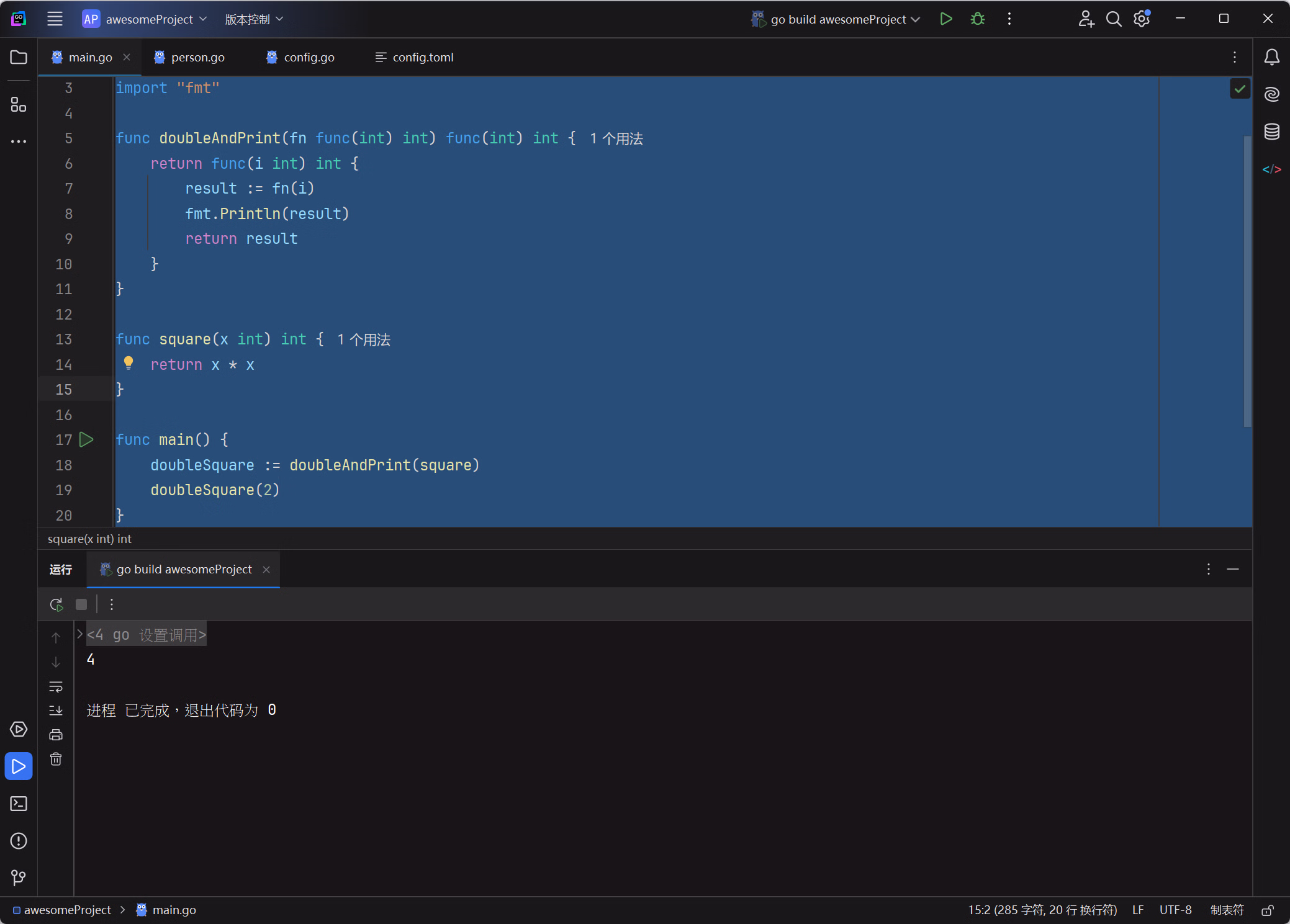Open the AI Assistant spiral icon
Screen dimensions: 1290x924
click(1271, 94)
